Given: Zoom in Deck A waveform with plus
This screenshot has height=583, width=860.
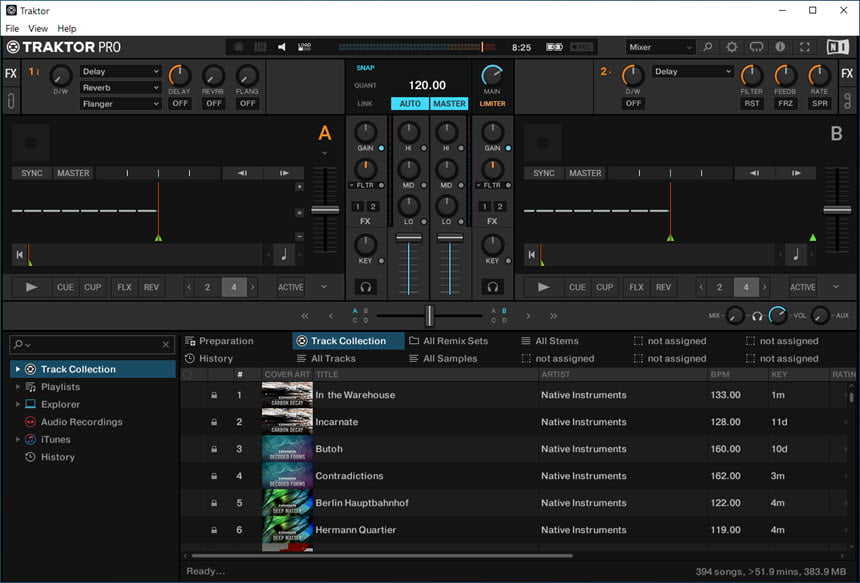Looking at the screenshot, I should (299, 187).
